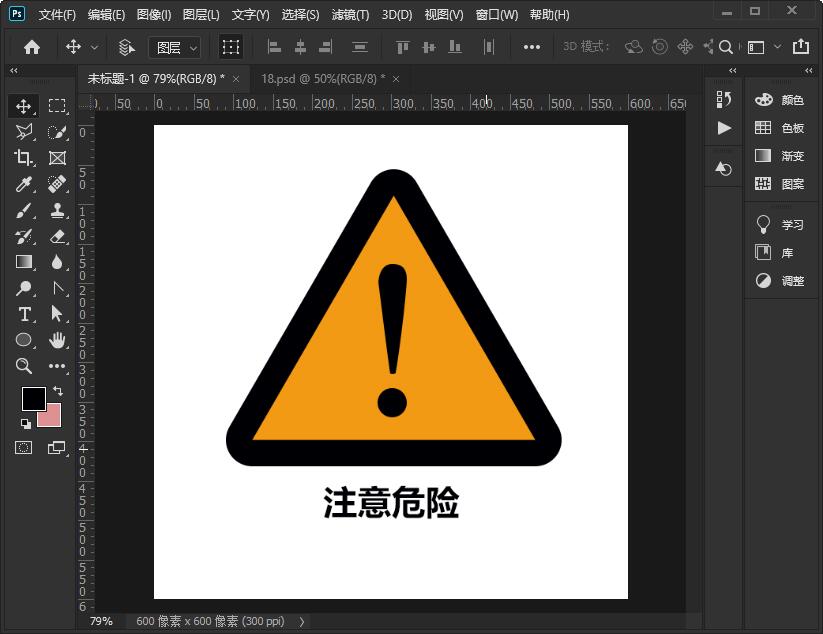
Task: Open the 调整 adjustments panel
Action: pos(779,281)
